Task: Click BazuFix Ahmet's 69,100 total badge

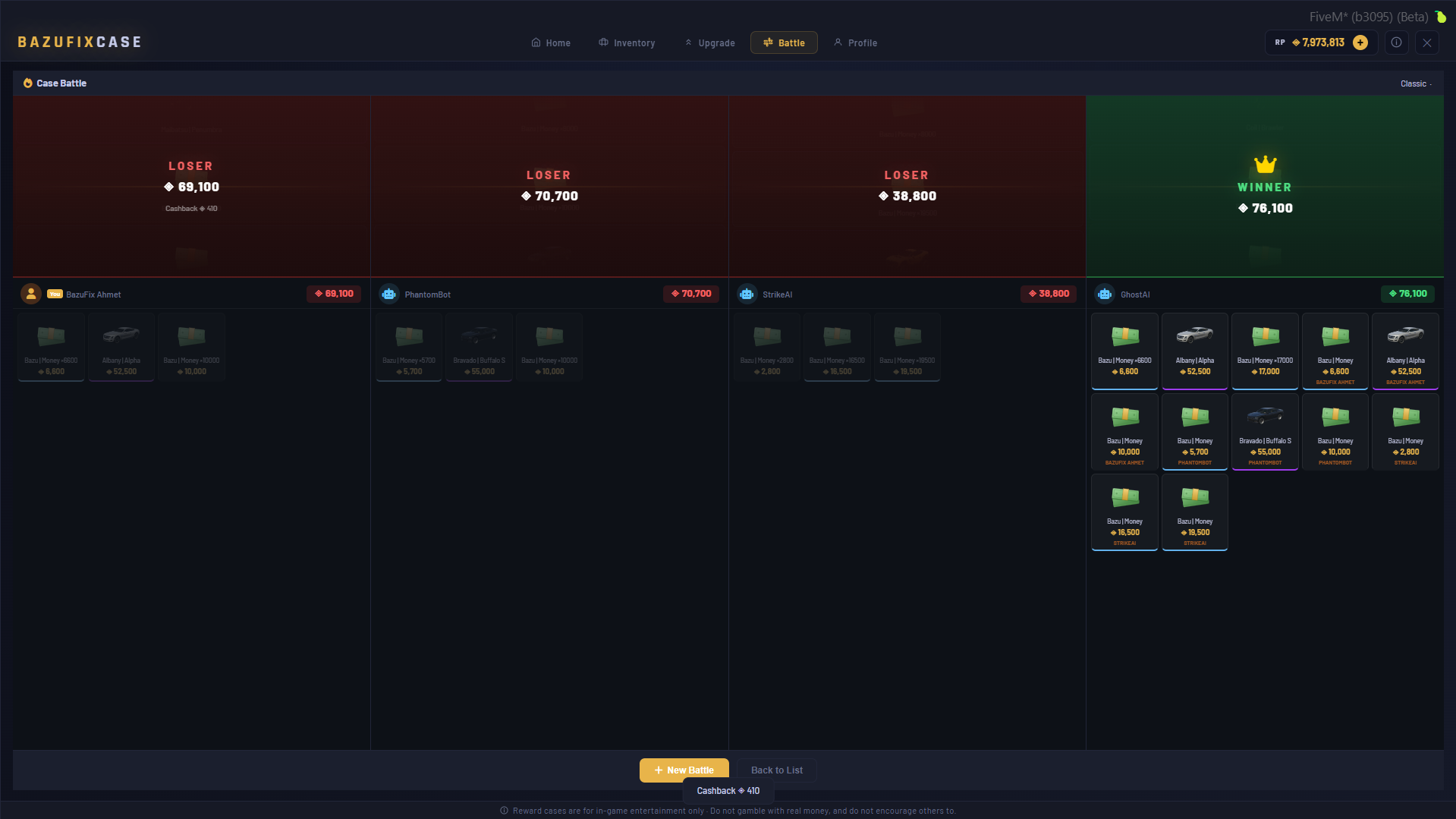Action: tap(334, 294)
